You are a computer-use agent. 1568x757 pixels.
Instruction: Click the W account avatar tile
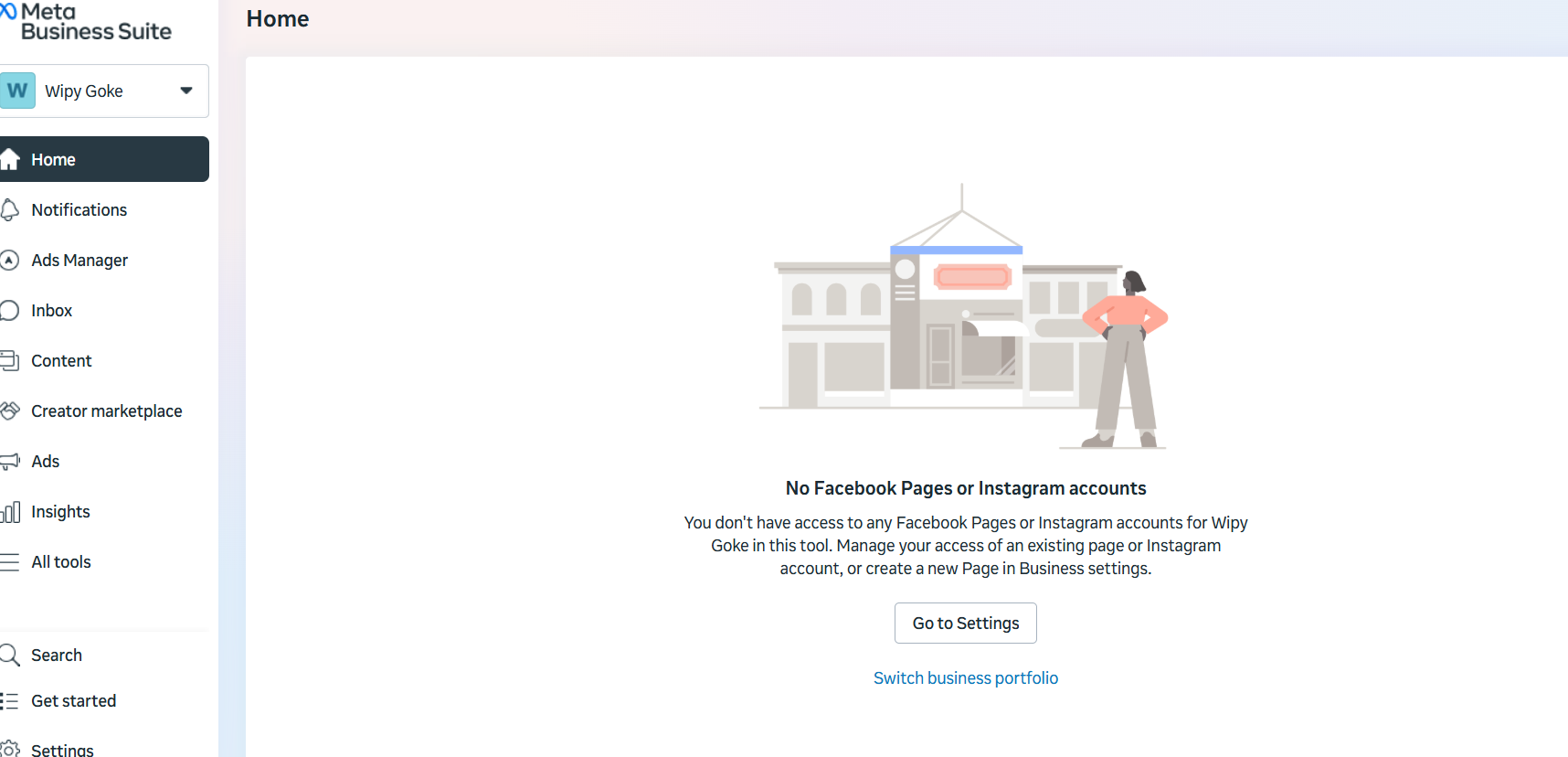pos(17,91)
